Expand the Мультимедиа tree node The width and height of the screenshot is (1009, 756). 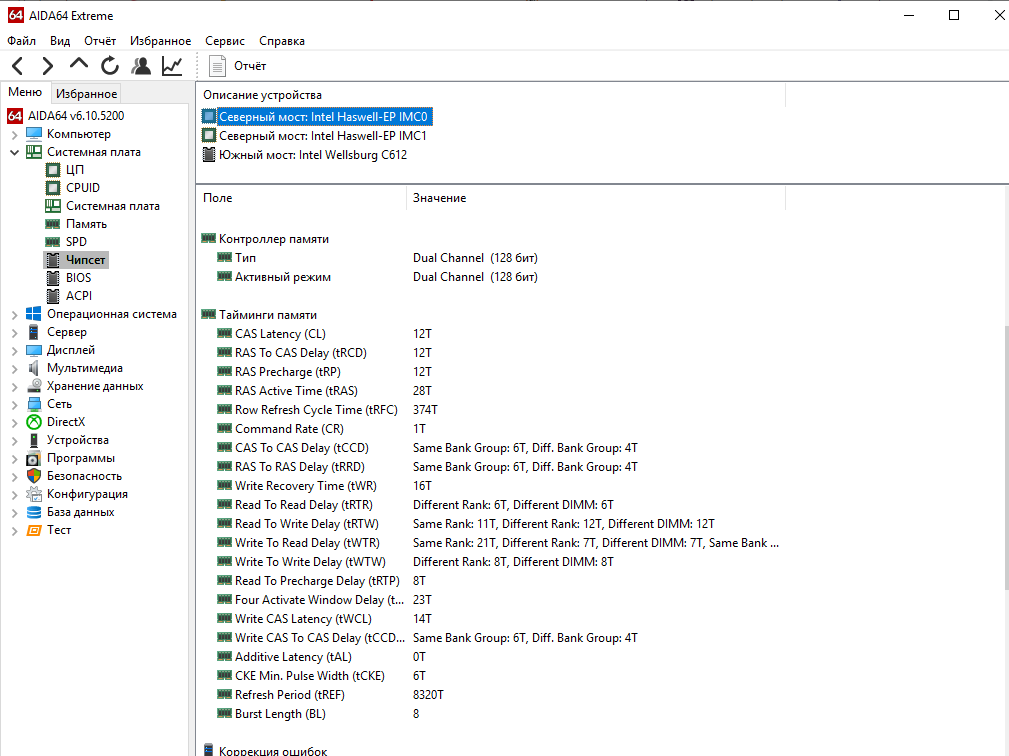tap(14, 369)
